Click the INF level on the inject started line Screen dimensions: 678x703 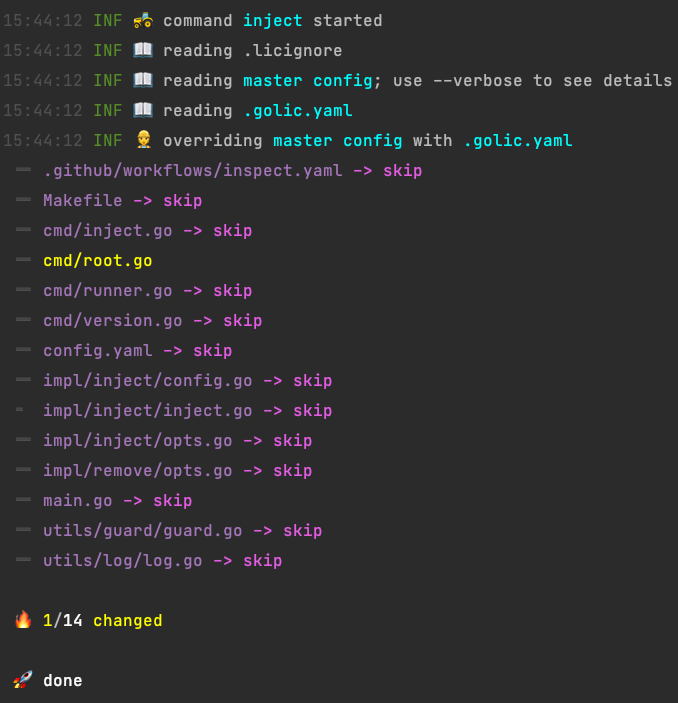tap(108, 21)
